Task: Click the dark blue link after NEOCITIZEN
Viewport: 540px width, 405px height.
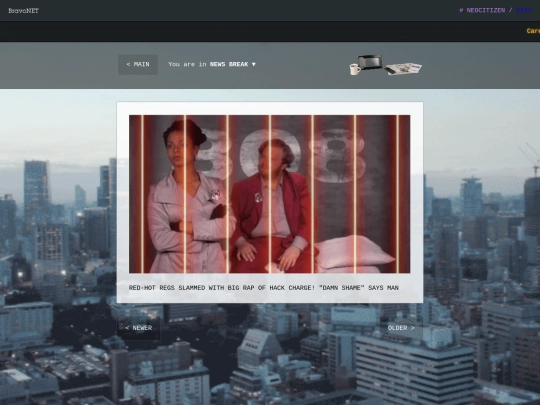Action: (523, 10)
